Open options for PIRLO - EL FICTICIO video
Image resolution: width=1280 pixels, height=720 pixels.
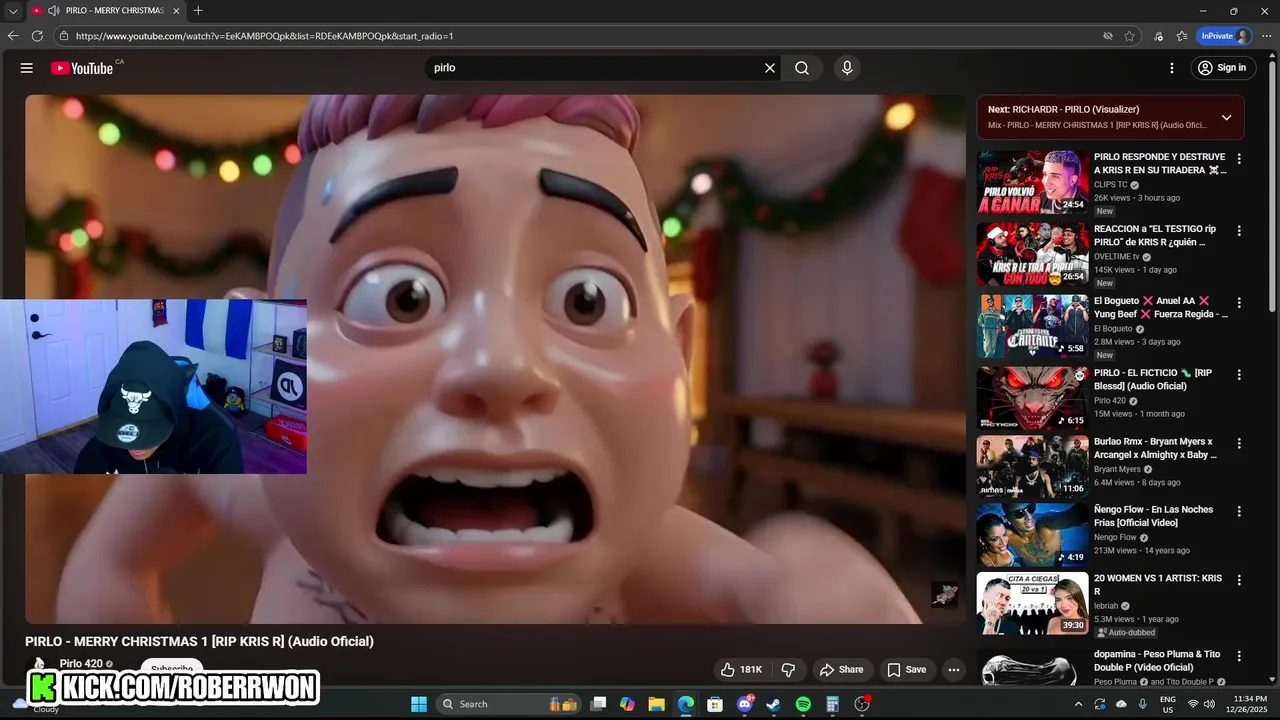(x=1239, y=375)
